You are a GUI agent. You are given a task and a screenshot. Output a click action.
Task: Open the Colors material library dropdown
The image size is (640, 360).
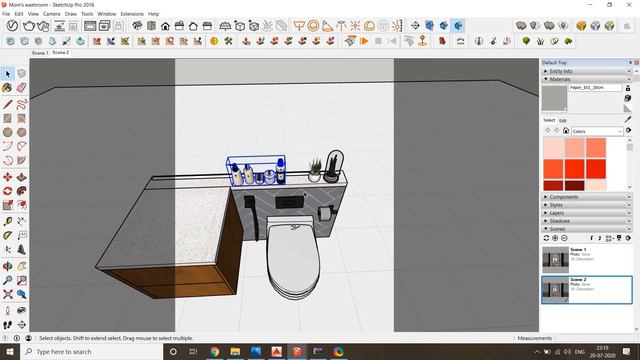pos(597,131)
